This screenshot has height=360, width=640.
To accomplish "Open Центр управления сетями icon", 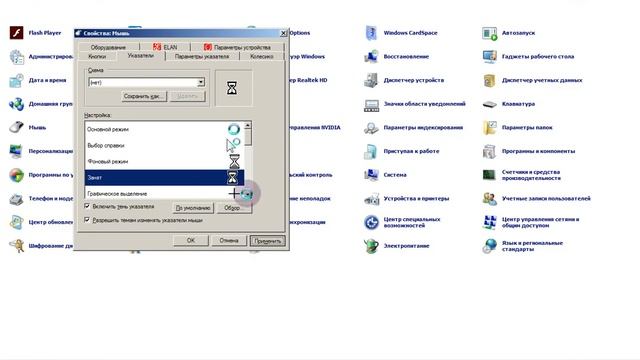I will pos(489,222).
